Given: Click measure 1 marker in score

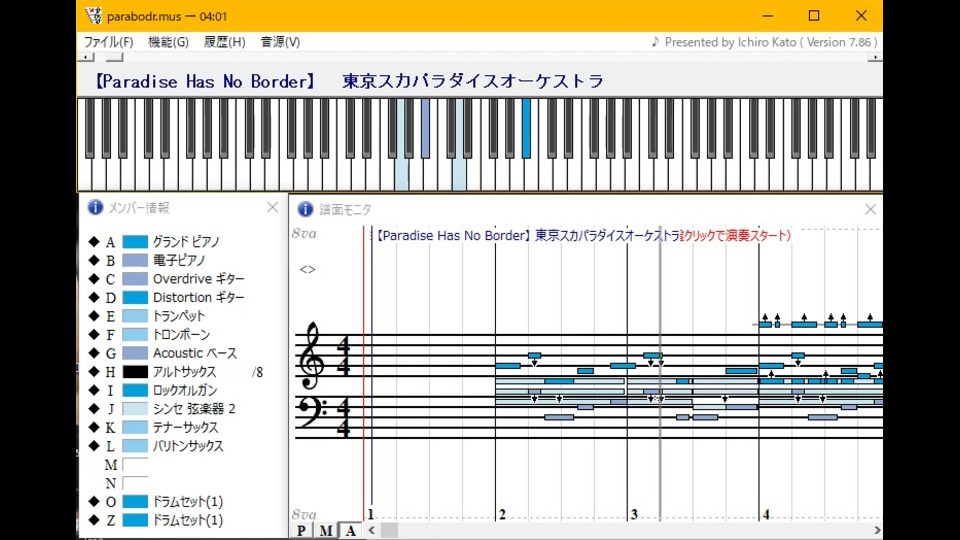Looking at the screenshot, I should pos(370,514).
